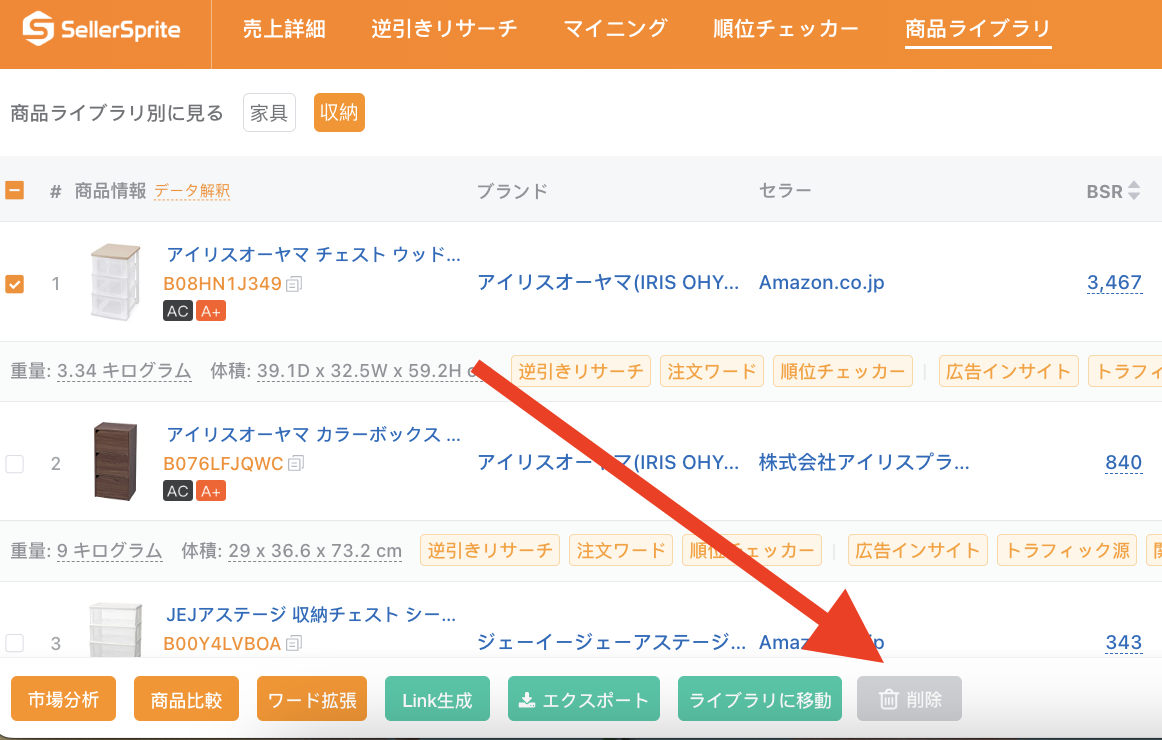This screenshot has height=740, width=1162.
Task: Select the 家具 library filter
Action: 269,113
